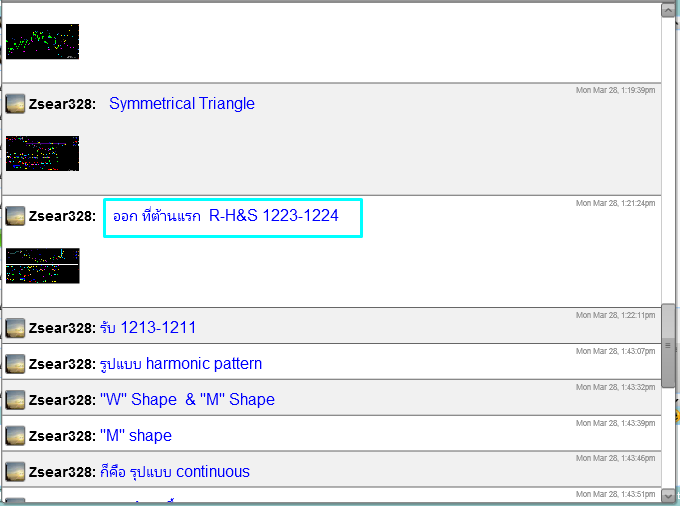Click the "Symmetrical Triangle" message text
Screen dimensions: 680x506
pos(182,104)
